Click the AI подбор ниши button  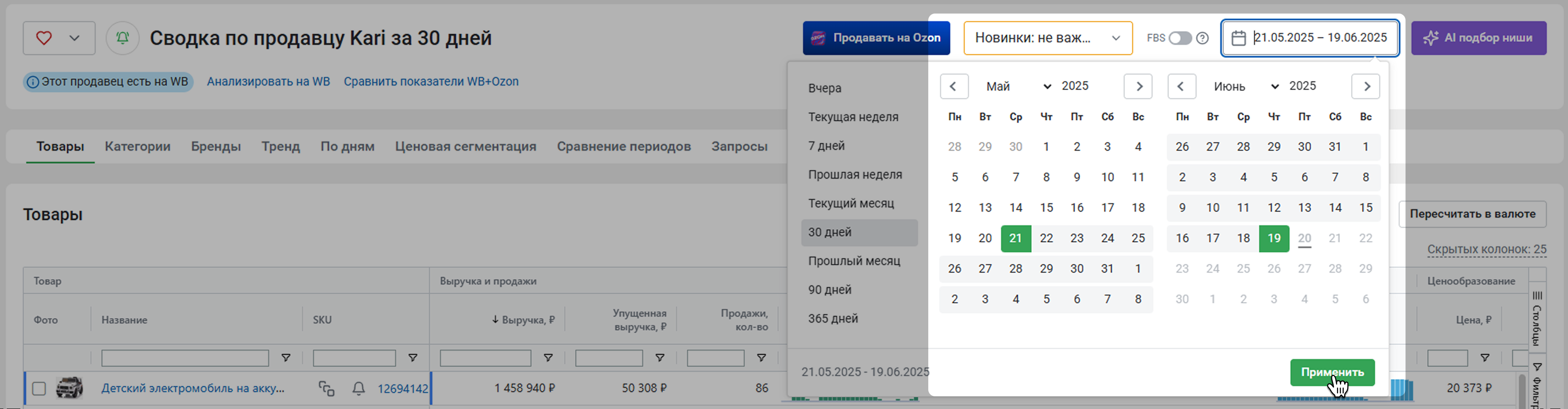point(1479,38)
